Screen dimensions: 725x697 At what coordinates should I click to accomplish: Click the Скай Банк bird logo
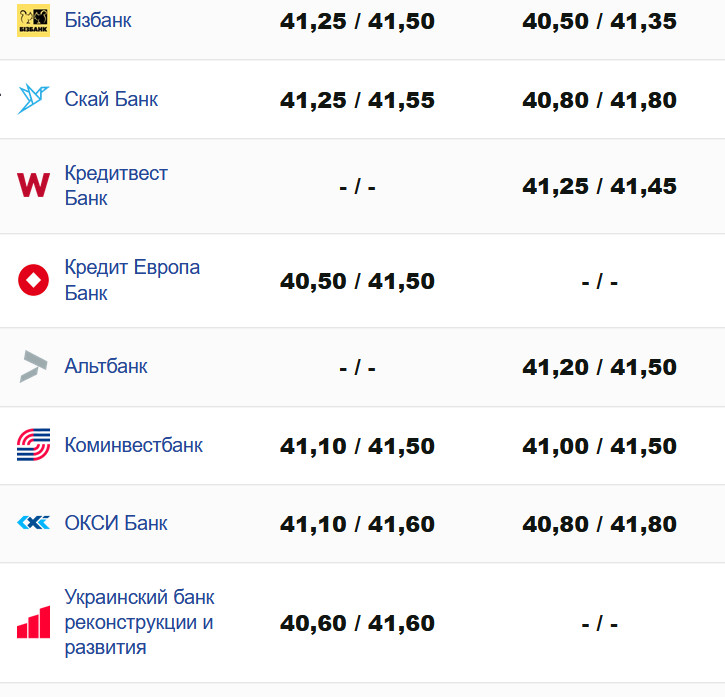pyautogui.click(x=33, y=99)
